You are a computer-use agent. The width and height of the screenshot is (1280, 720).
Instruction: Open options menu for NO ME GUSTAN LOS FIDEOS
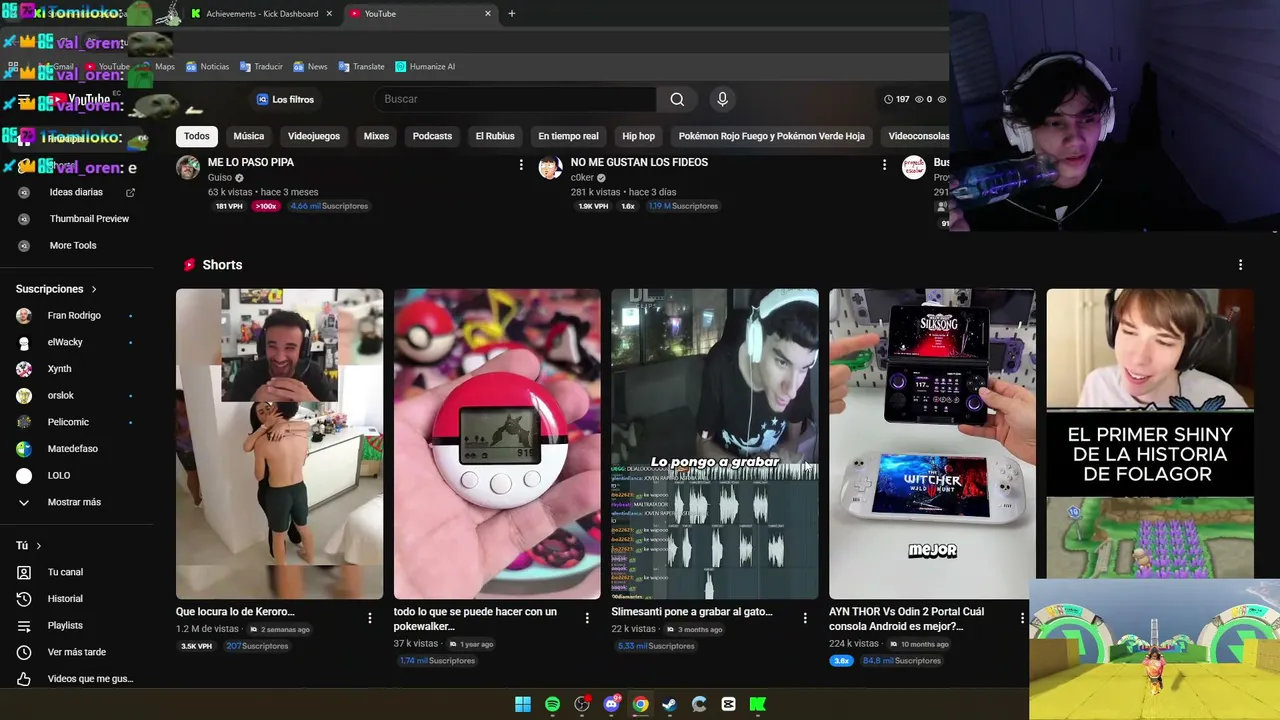pyautogui.click(x=884, y=164)
